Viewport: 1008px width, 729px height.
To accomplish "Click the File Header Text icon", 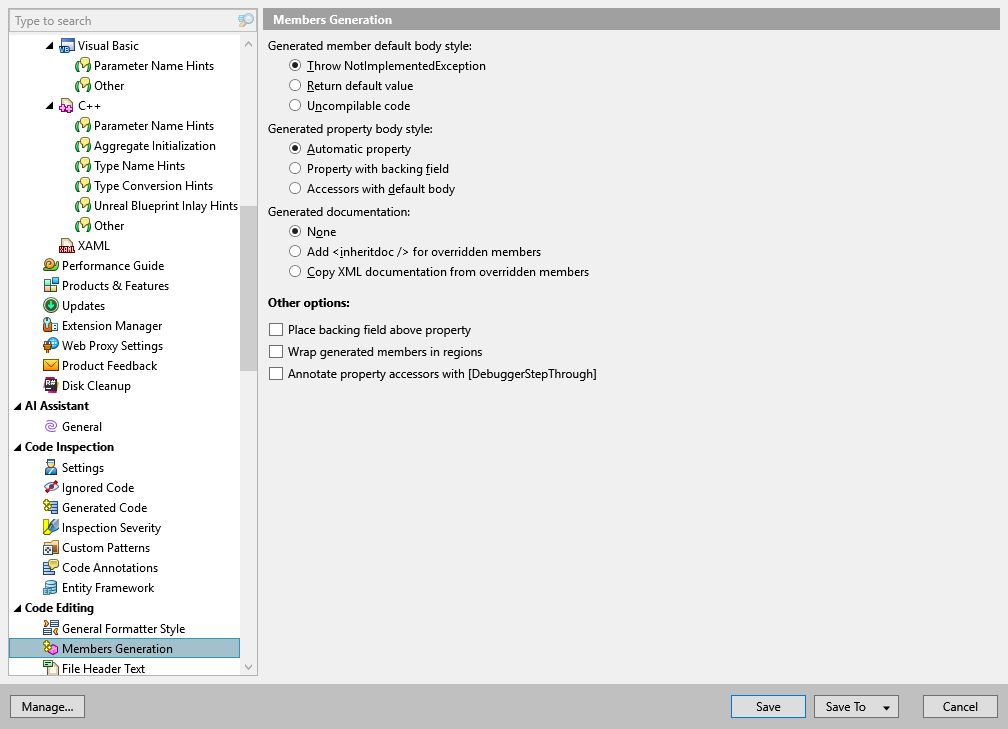I will [x=51, y=667].
